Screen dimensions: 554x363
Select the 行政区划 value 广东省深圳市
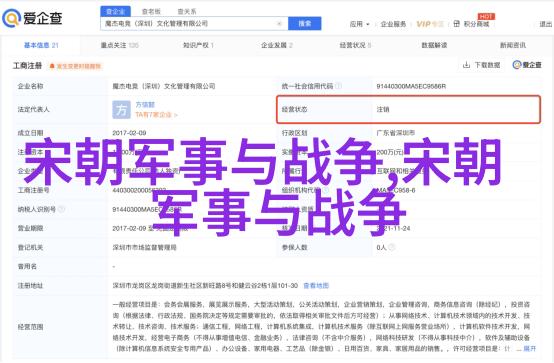[x=395, y=133]
